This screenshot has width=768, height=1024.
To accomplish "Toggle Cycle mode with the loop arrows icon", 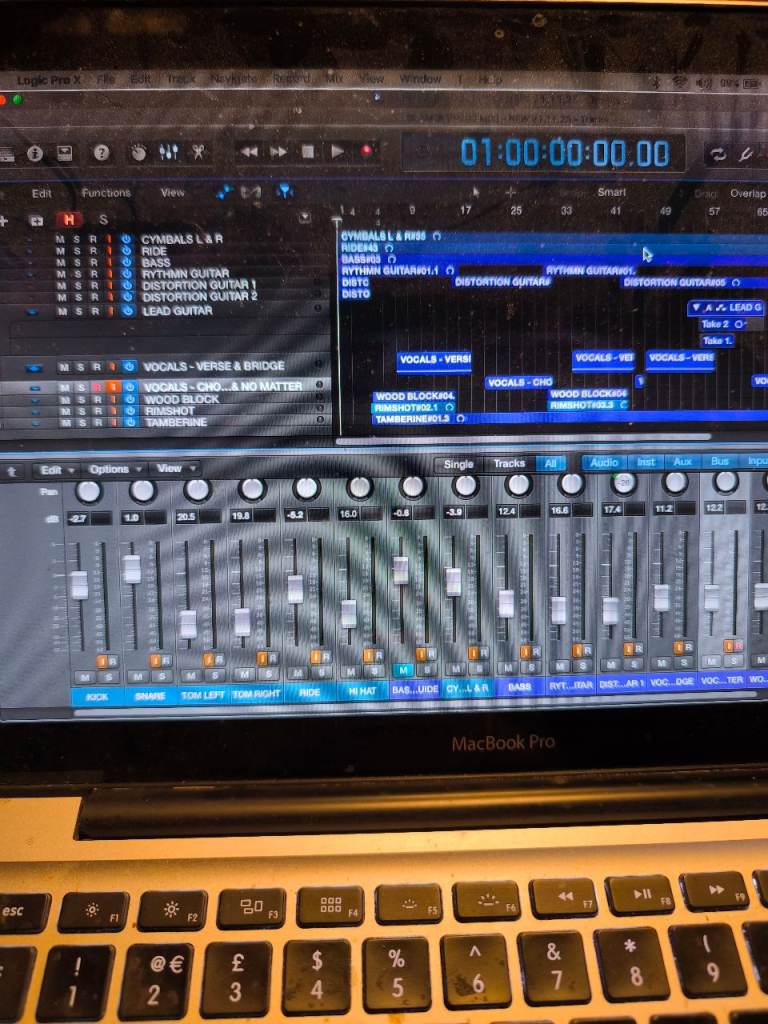I will click(x=717, y=153).
